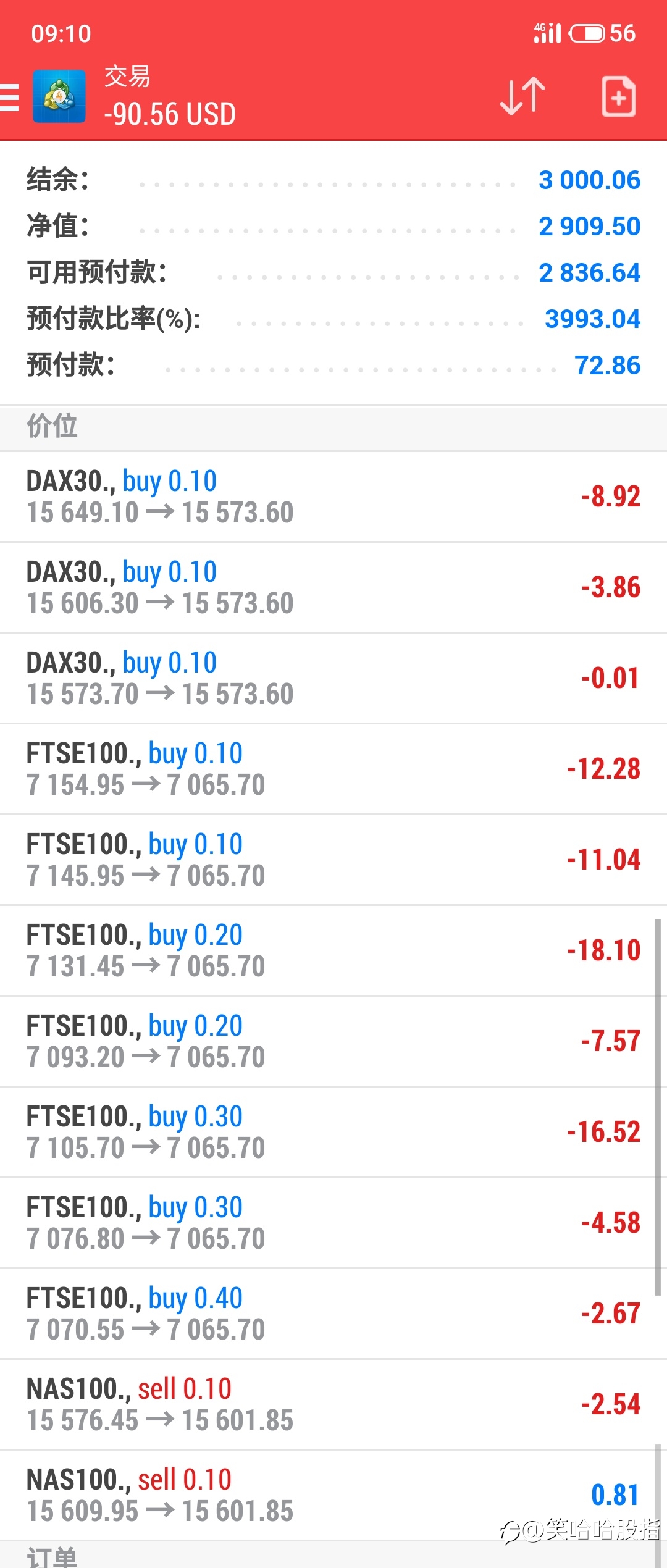
Task: Tap the MetaTrader app logo icon
Action: (59, 96)
